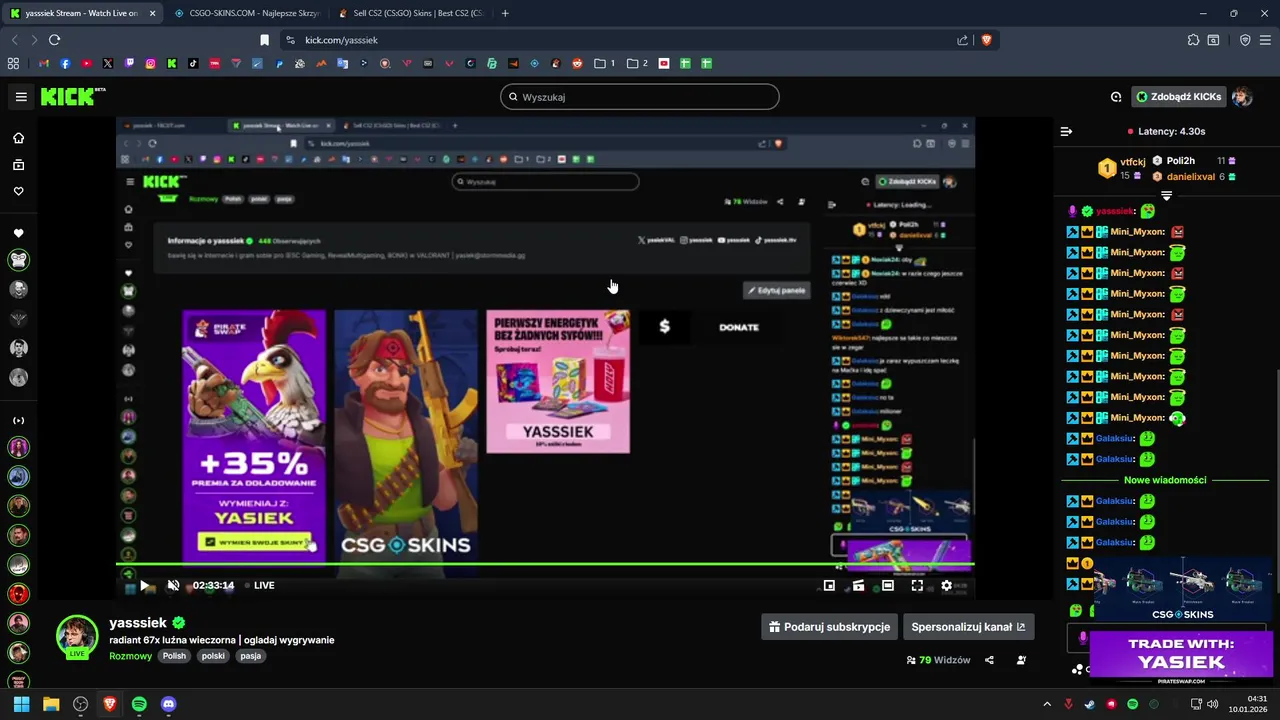The image size is (1280, 720).
Task: Open the browser extensions puzzle icon
Action: click(x=1193, y=40)
